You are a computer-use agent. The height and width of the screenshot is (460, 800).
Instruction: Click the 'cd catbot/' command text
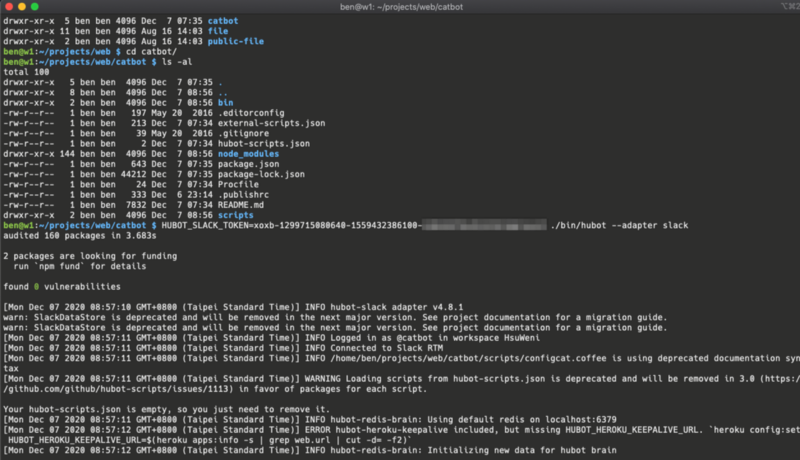pyautogui.click(x=151, y=52)
